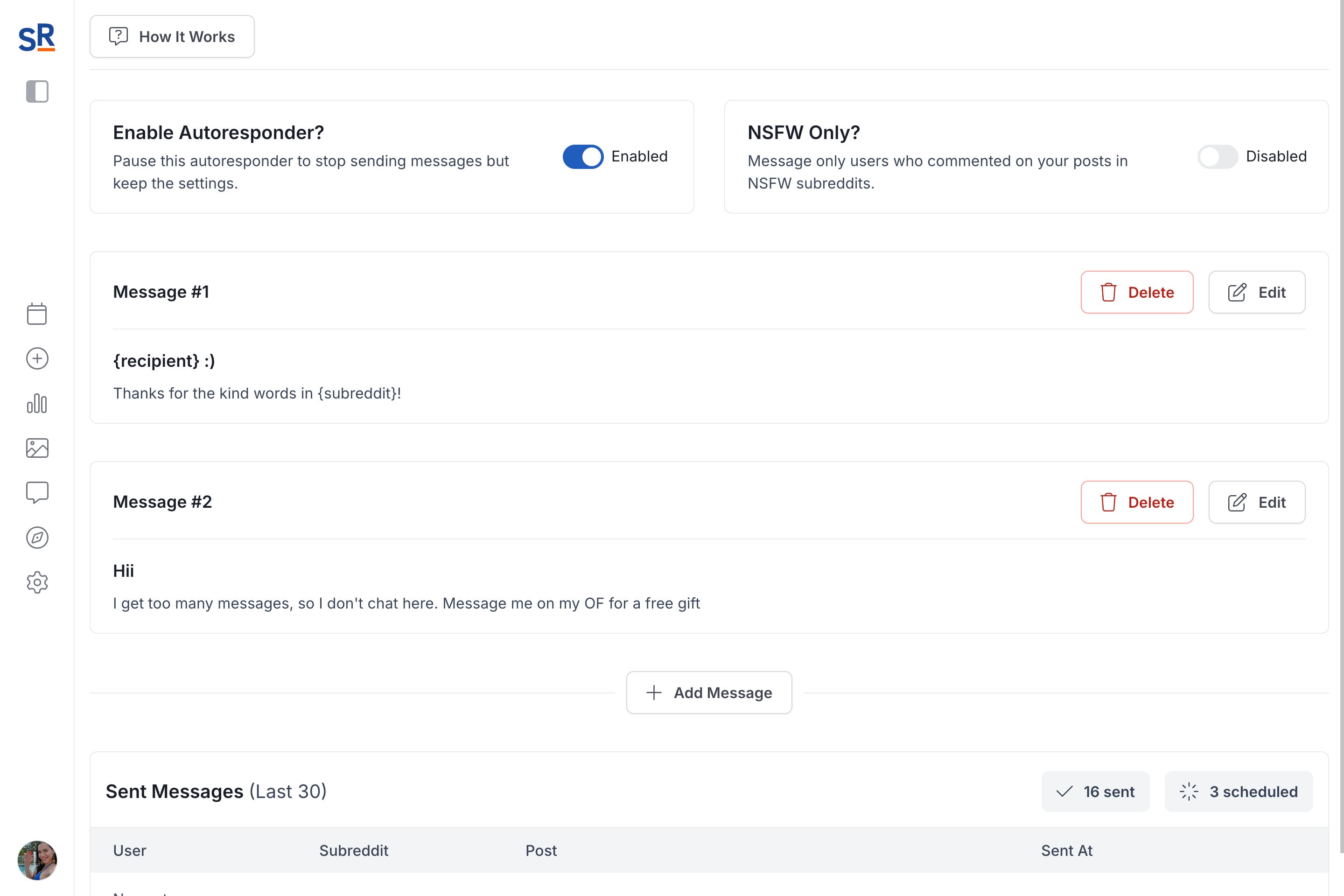Viewport: 1344px width, 896px height.
Task: Click the 3 scheduled badge
Action: point(1238,791)
